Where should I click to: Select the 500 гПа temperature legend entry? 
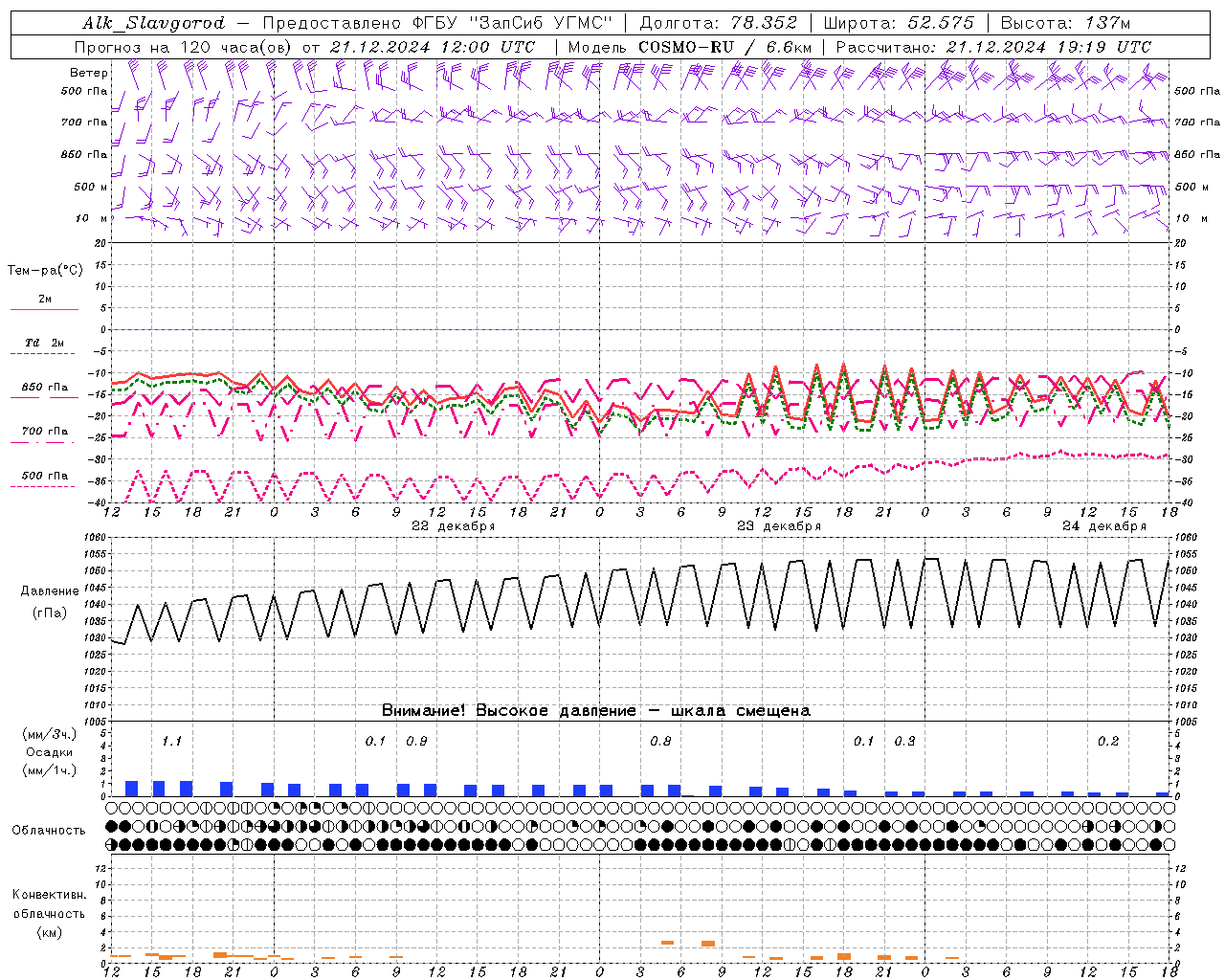[x=44, y=476]
